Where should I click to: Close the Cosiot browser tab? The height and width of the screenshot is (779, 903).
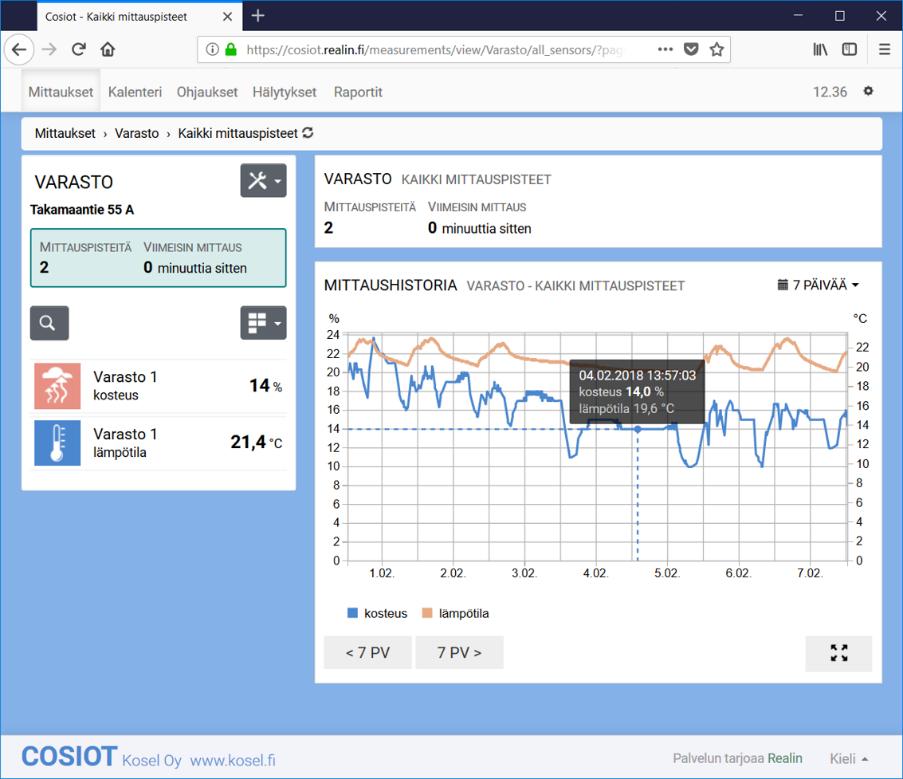tap(227, 17)
